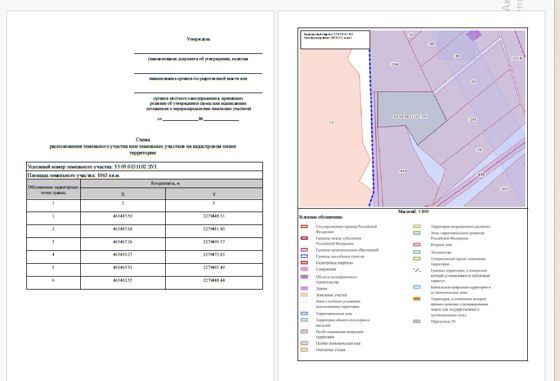Select the 'Условные обозначения' legend heading
Image resolution: width=560 pixels, height=381 pixels.
pyautogui.click(x=320, y=217)
